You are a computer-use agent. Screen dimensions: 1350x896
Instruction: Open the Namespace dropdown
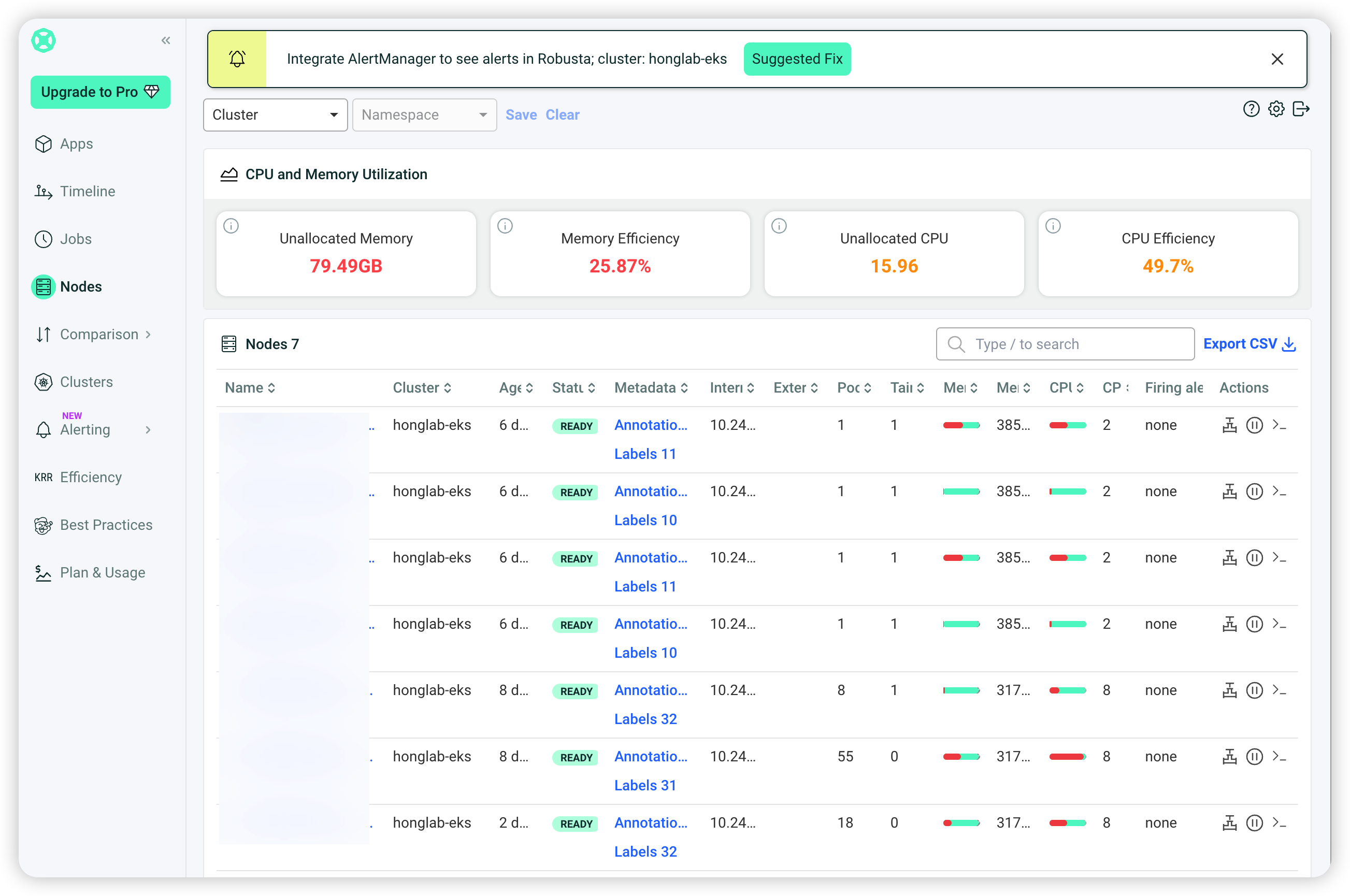pos(424,115)
